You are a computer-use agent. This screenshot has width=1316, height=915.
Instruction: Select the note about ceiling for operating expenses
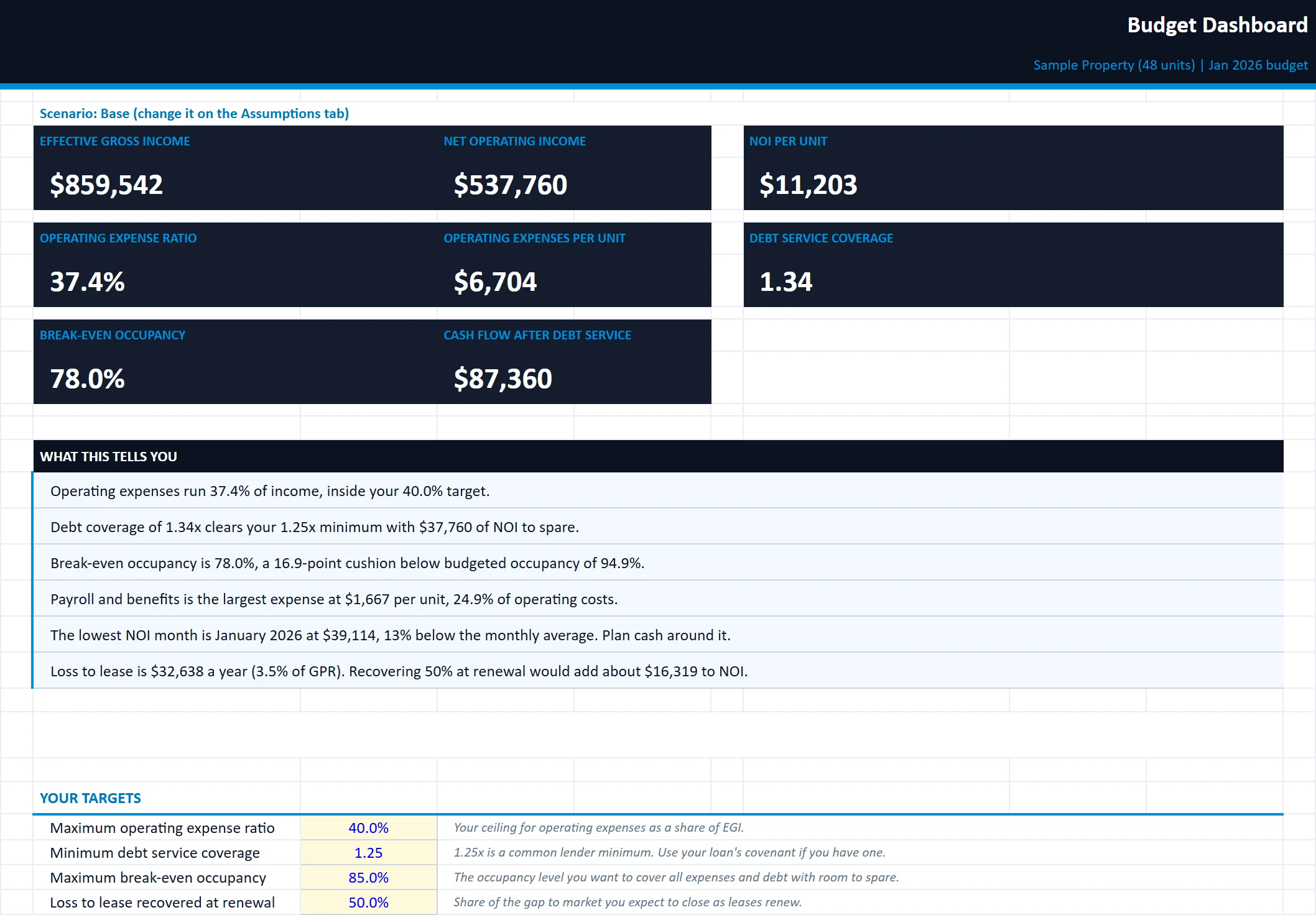click(598, 827)
